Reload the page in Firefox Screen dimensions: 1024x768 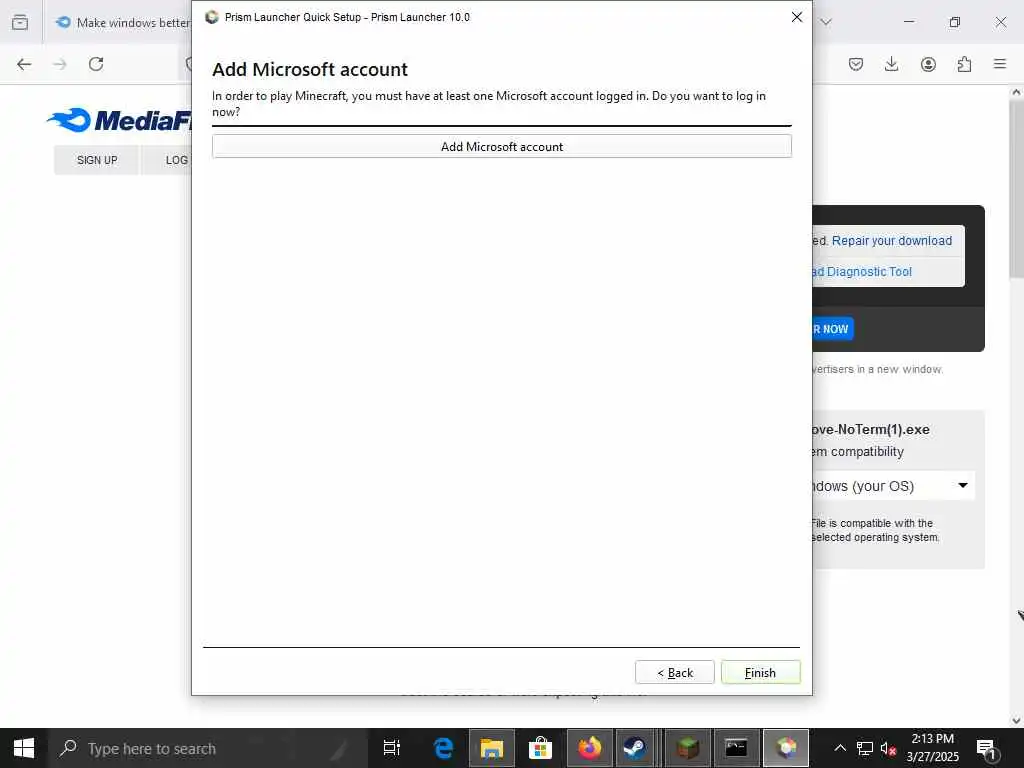point(96,64)
